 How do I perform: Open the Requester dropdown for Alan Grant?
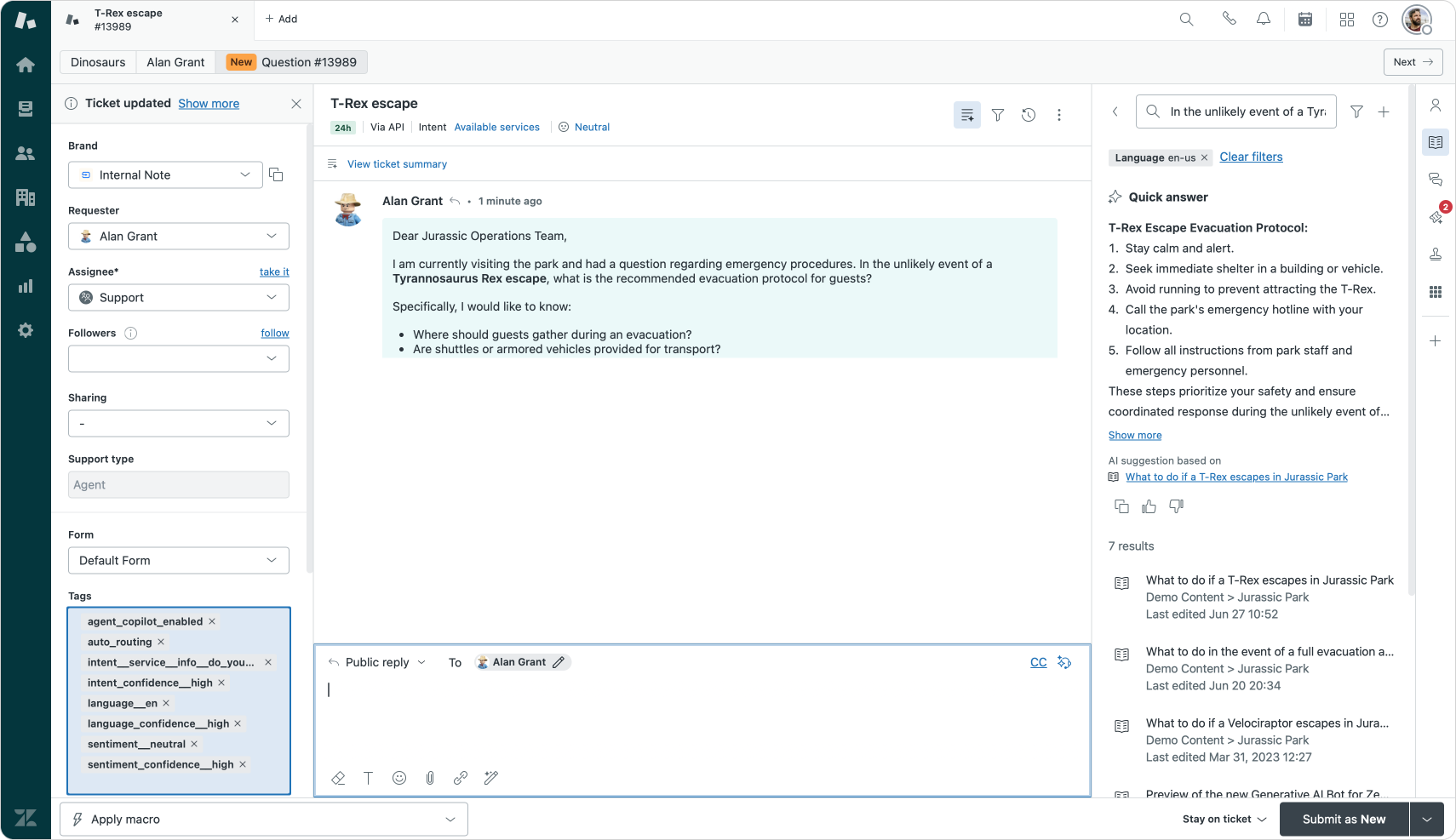coord(179,237)
